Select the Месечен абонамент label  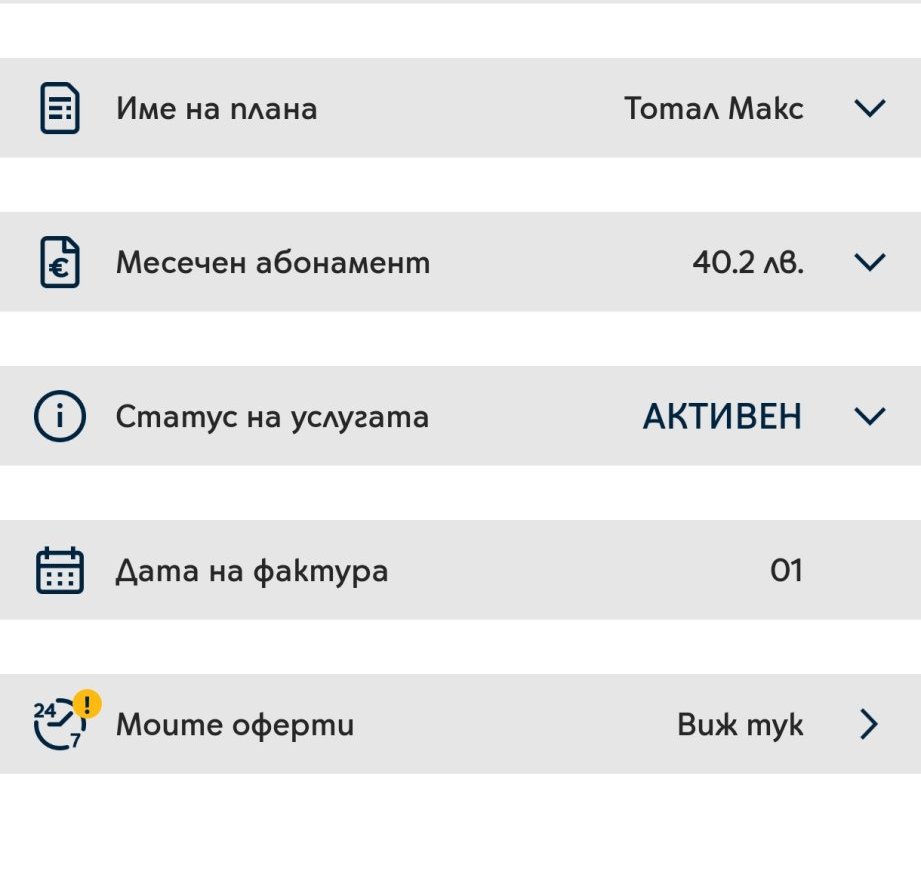[x=273, y=262]
